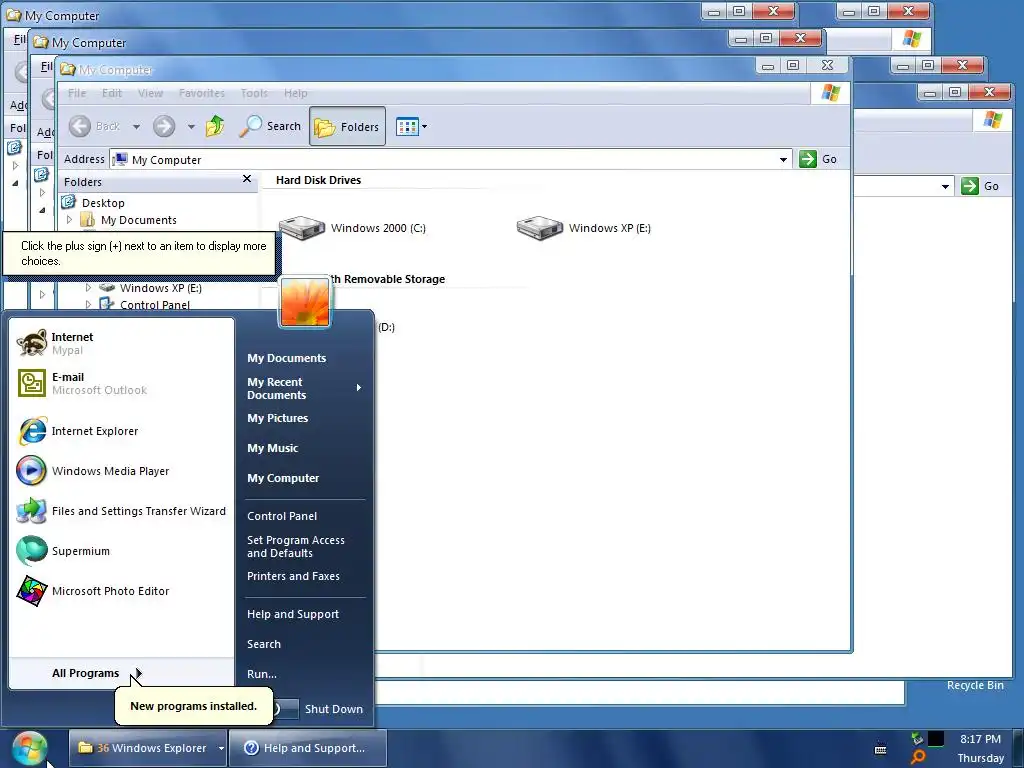Viewport: 1024px width, 768px height.
Task: Expand the Address bar dropdown
Action: pyautogui.click(x=783, y=159)
